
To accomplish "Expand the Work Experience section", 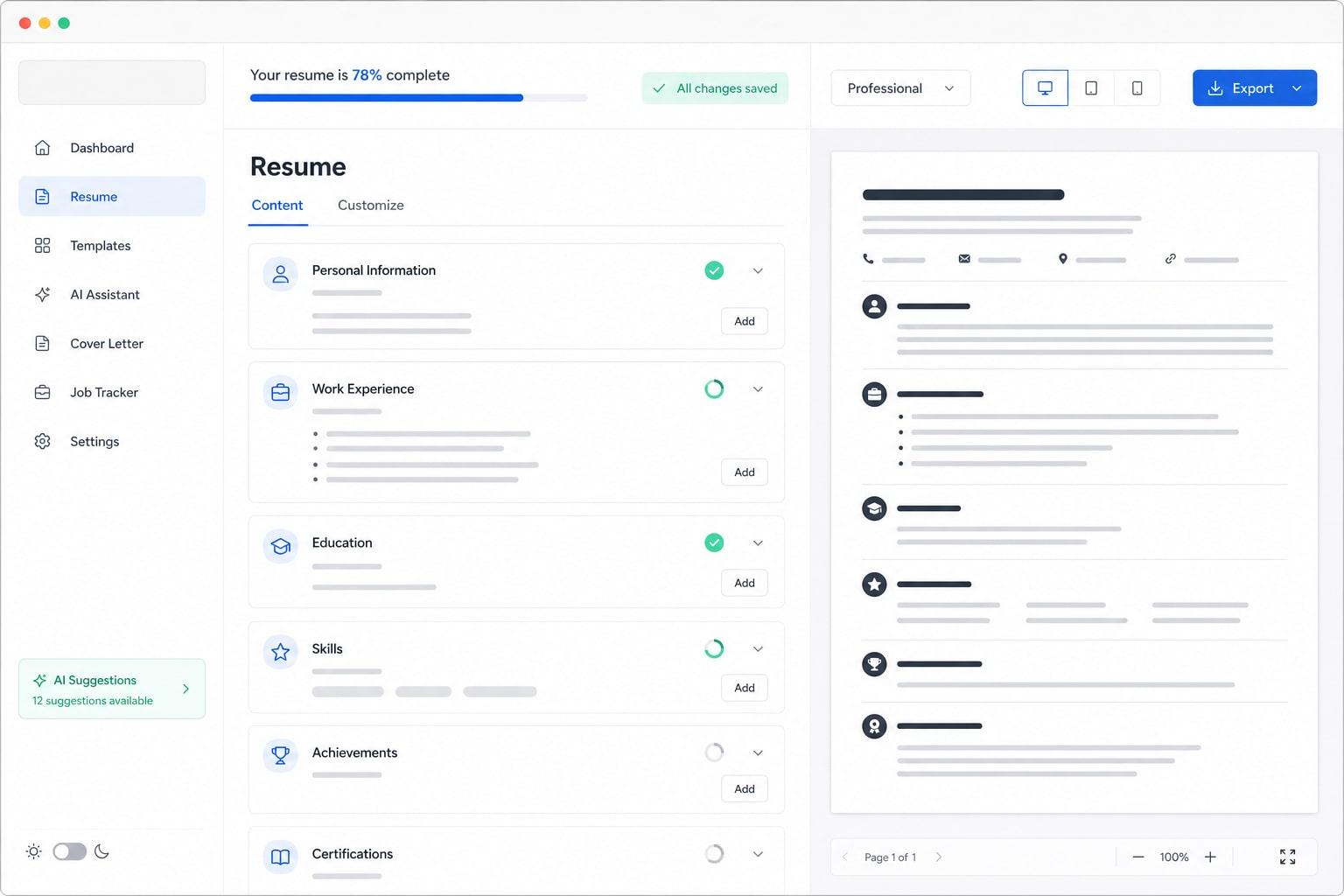I will [758, 389].
